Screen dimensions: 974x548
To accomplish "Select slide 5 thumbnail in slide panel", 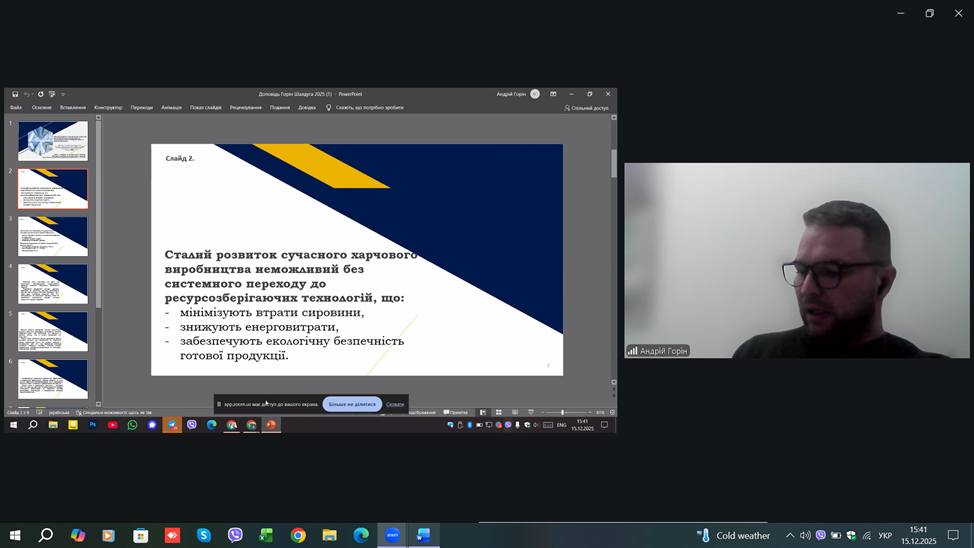I will point(53,332).
